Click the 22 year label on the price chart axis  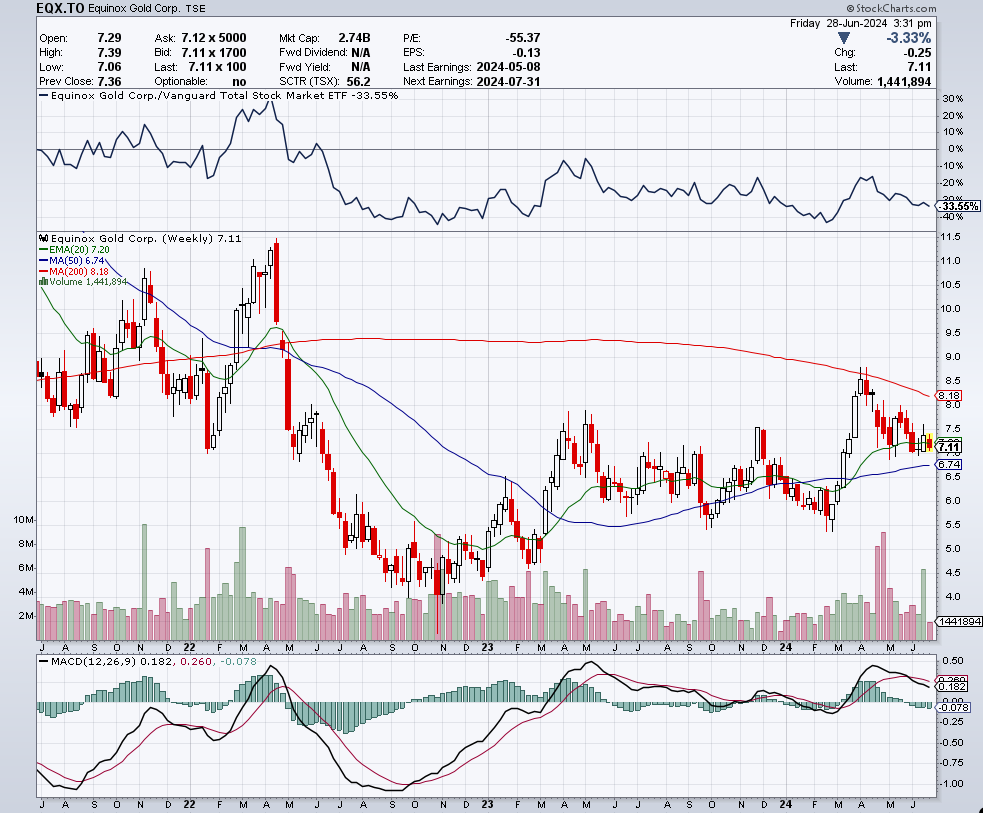pos(189,647)
